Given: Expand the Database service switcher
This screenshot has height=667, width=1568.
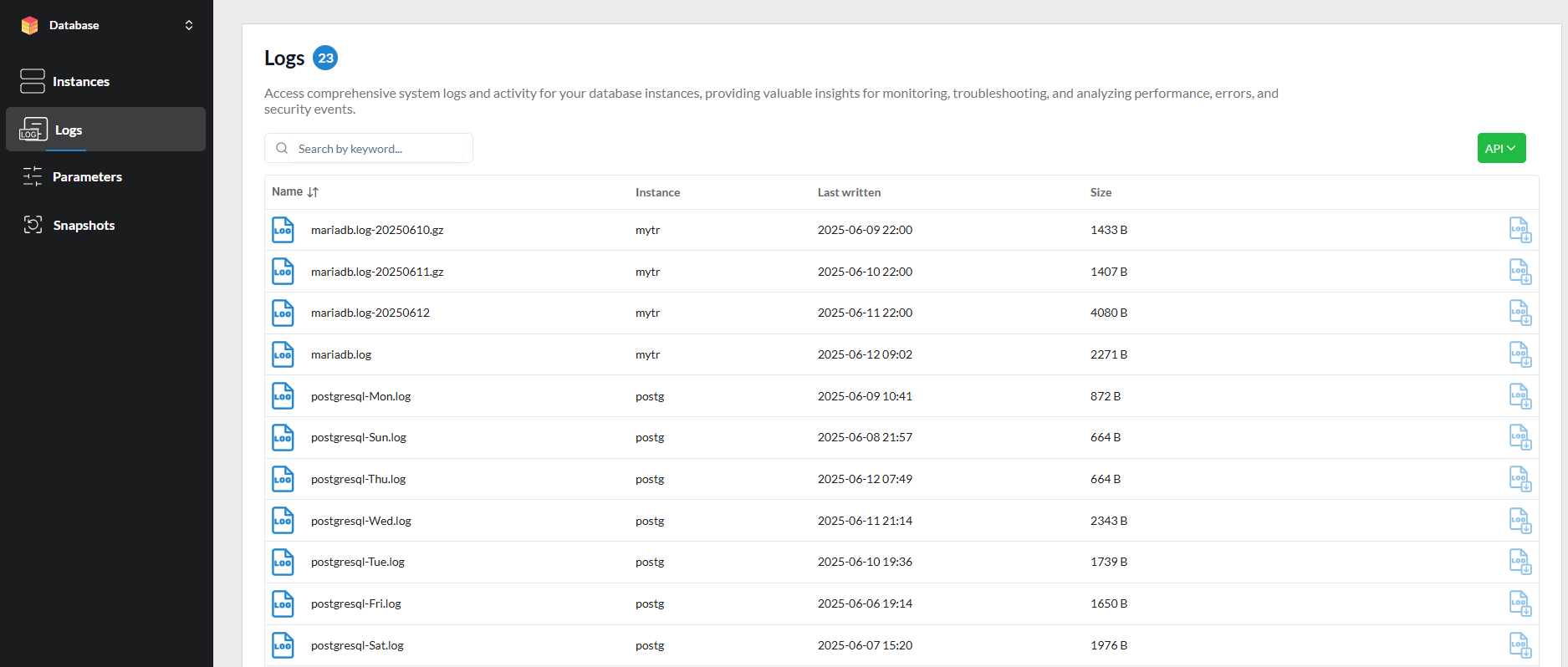Looking at the screenshot, I should [x=189, y=25].
